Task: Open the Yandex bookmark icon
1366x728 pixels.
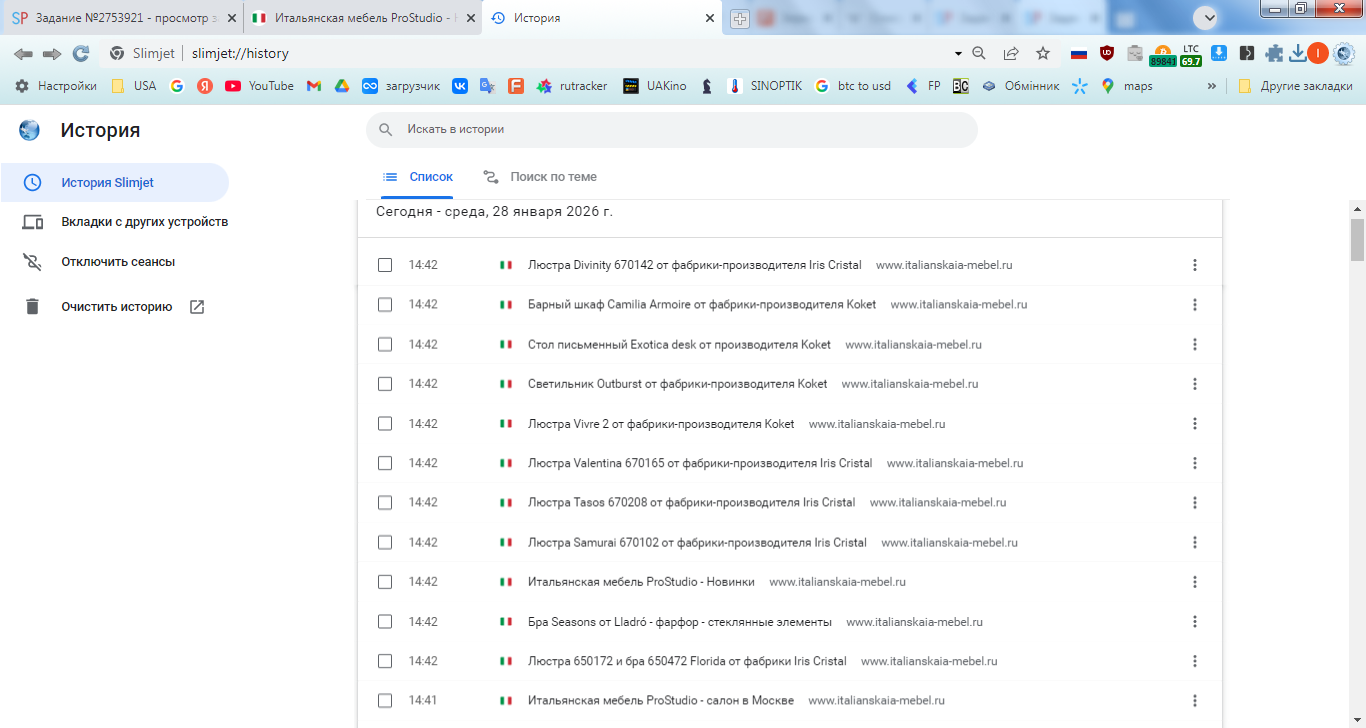Action: click(205, 86)
